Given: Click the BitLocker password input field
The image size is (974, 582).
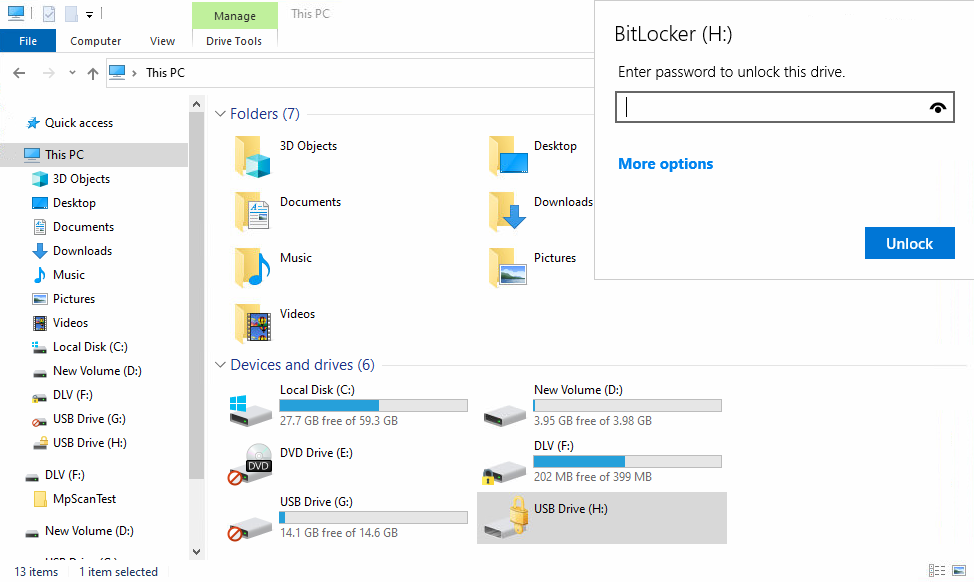Looking at the screenshot, I should pyautogui.click(x=785, y=107).
